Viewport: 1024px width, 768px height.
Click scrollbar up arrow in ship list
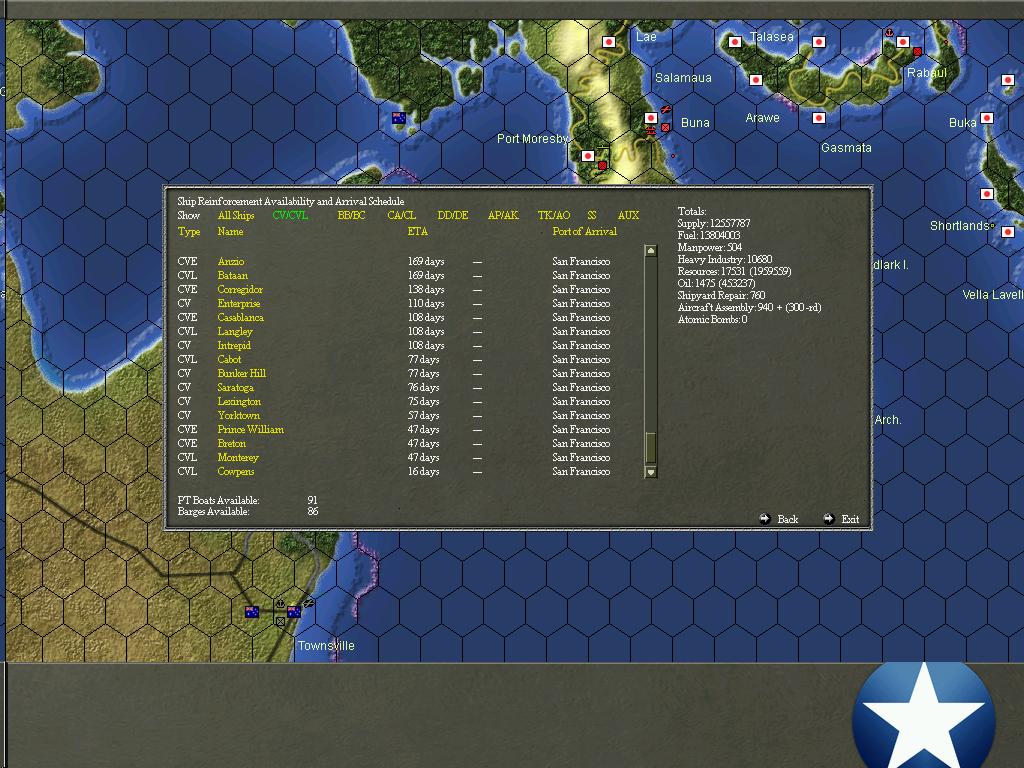(650, 251)
